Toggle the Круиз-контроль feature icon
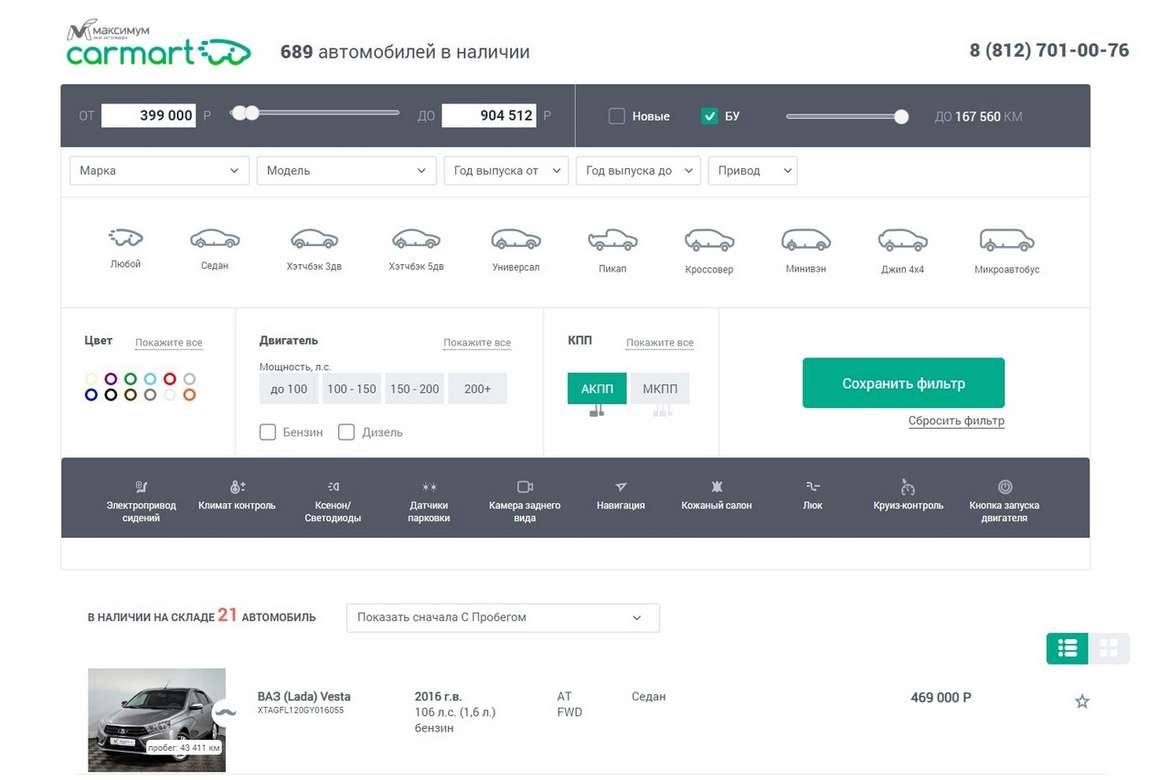Screen dimensions: 1170x780 [x=908, y=487]
